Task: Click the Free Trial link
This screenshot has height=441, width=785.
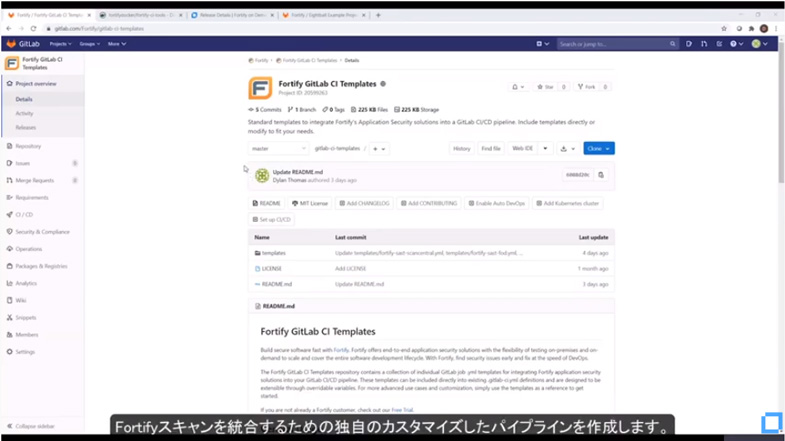Action: pos(402,410)
